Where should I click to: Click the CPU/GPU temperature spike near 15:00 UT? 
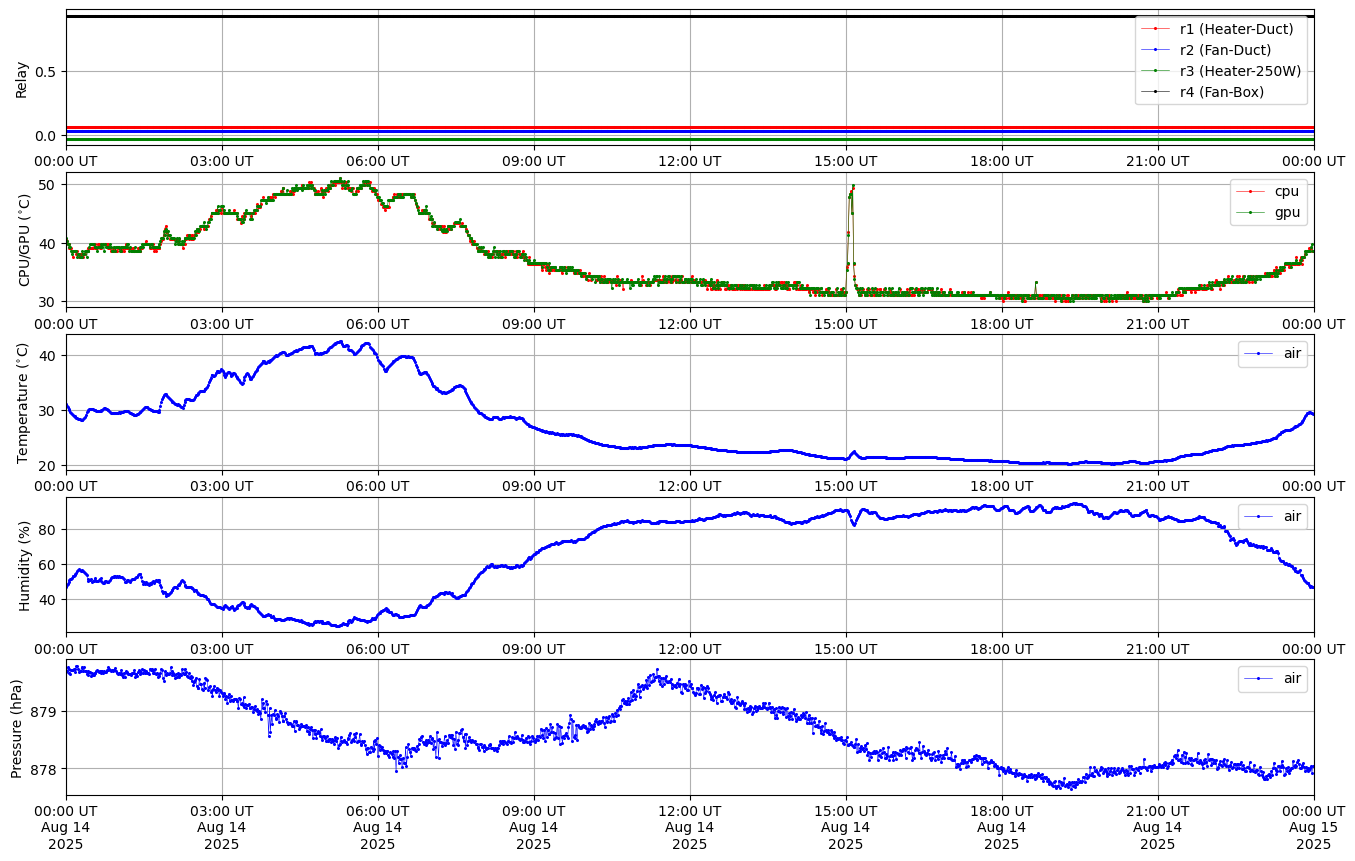click(851, 238)
